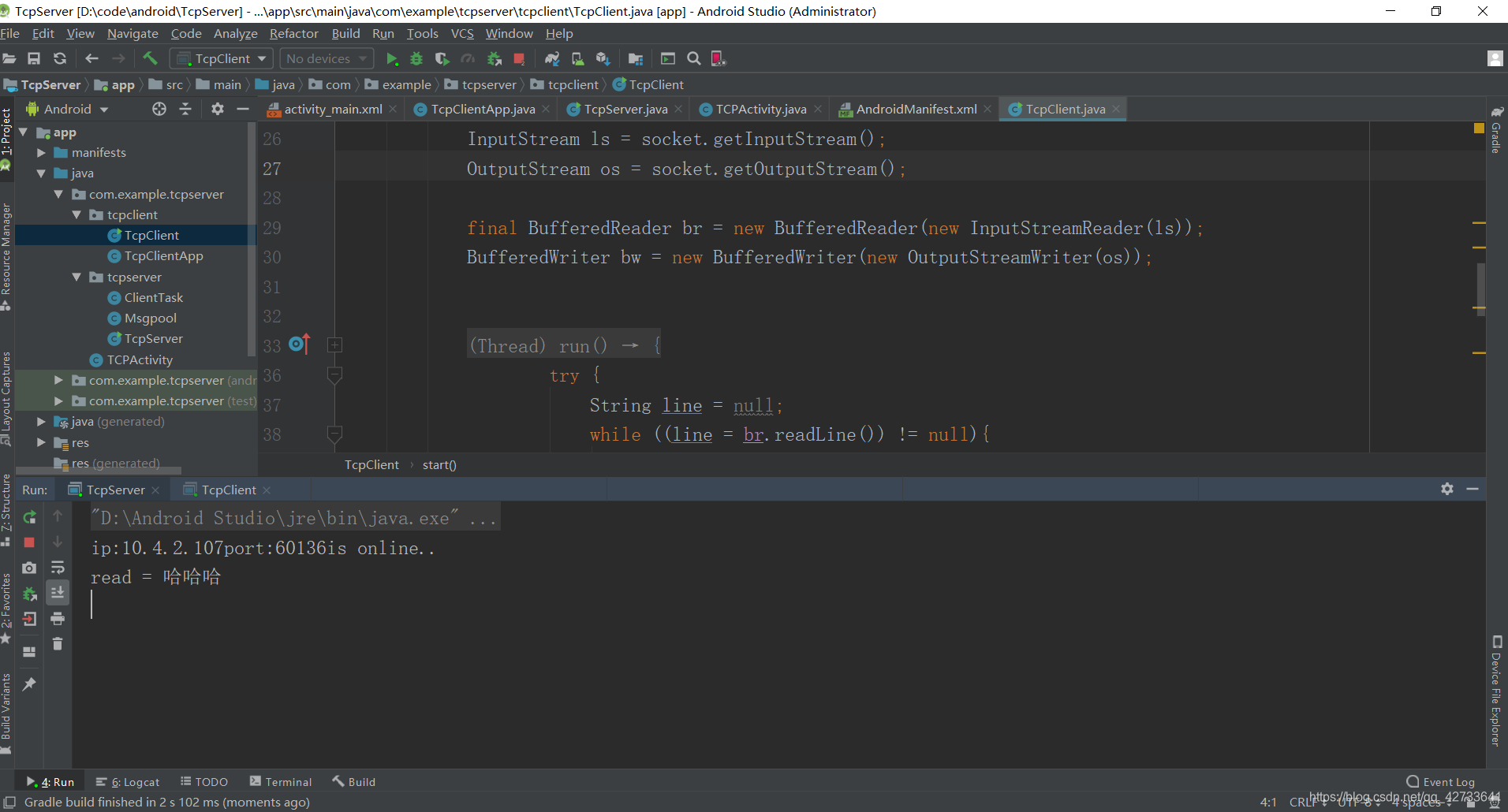
Task: Click Print icon in Run panel
Action: tap(58, 618)
